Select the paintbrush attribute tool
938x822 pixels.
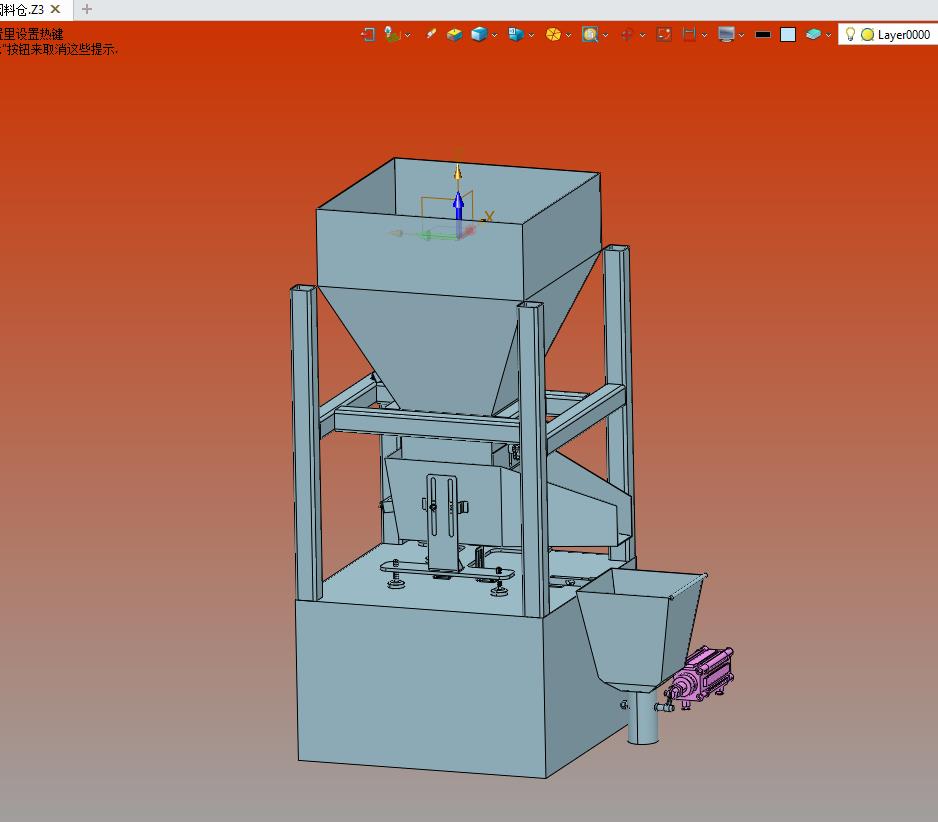(x=430, y=35)
